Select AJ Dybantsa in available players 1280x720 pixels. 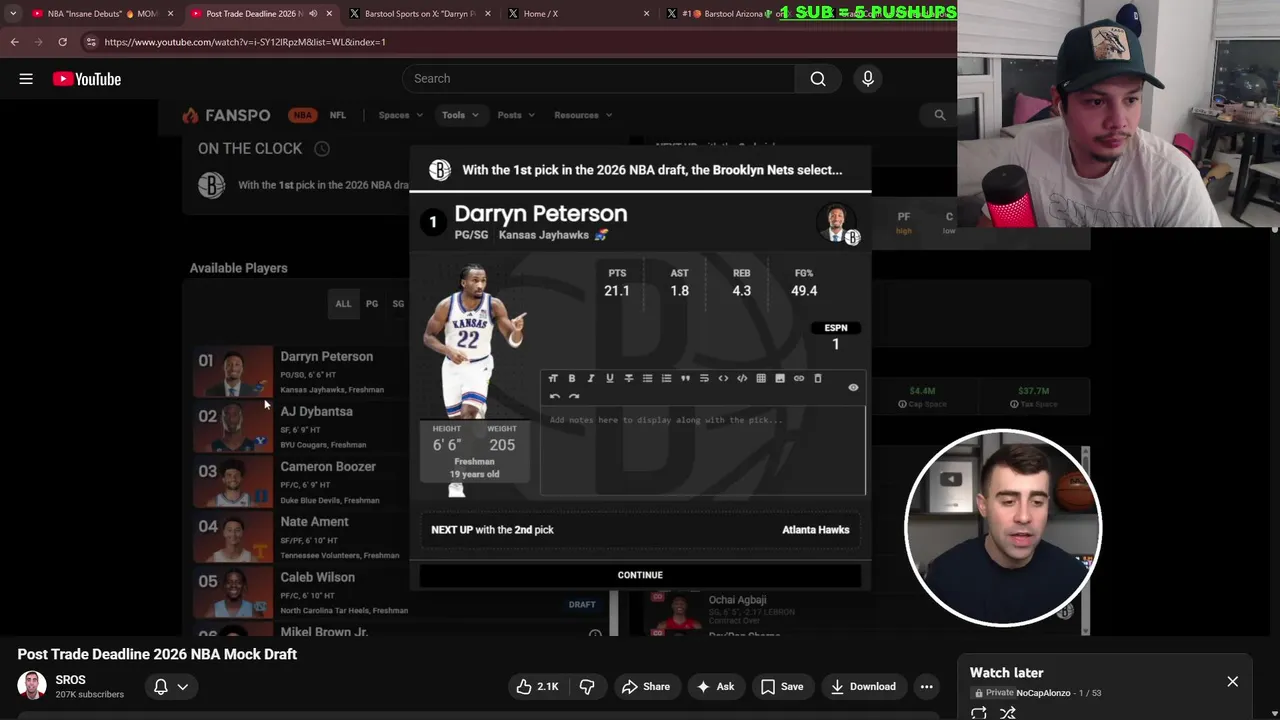tap(316, 411)
